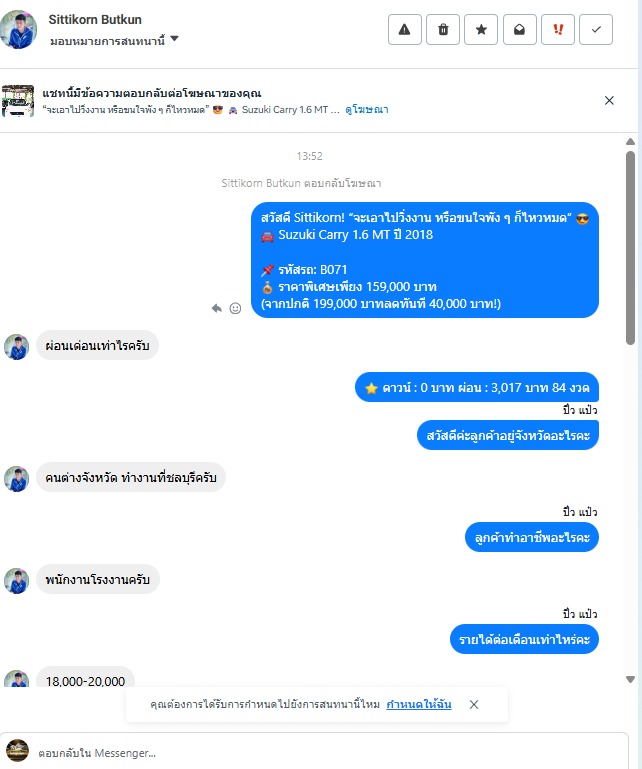Click the Reply in Messenger input field
The image size is (642, 769).
pos(314,752)
